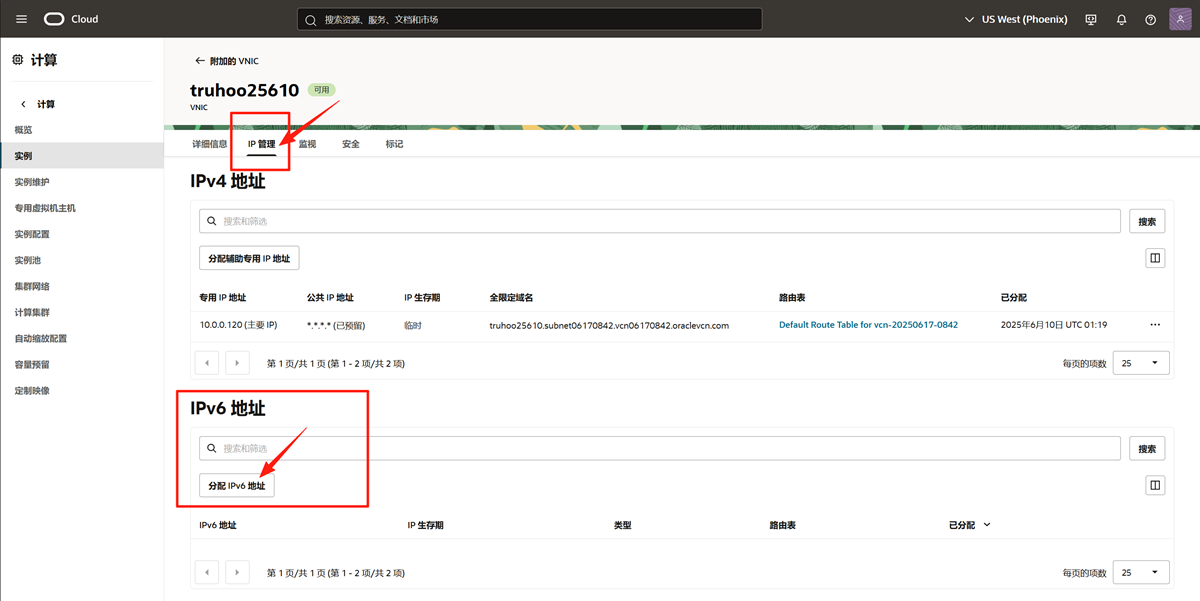Open the Default Route Table link
The width and height of the screenshot is (1200, 601).
[868, 325]
